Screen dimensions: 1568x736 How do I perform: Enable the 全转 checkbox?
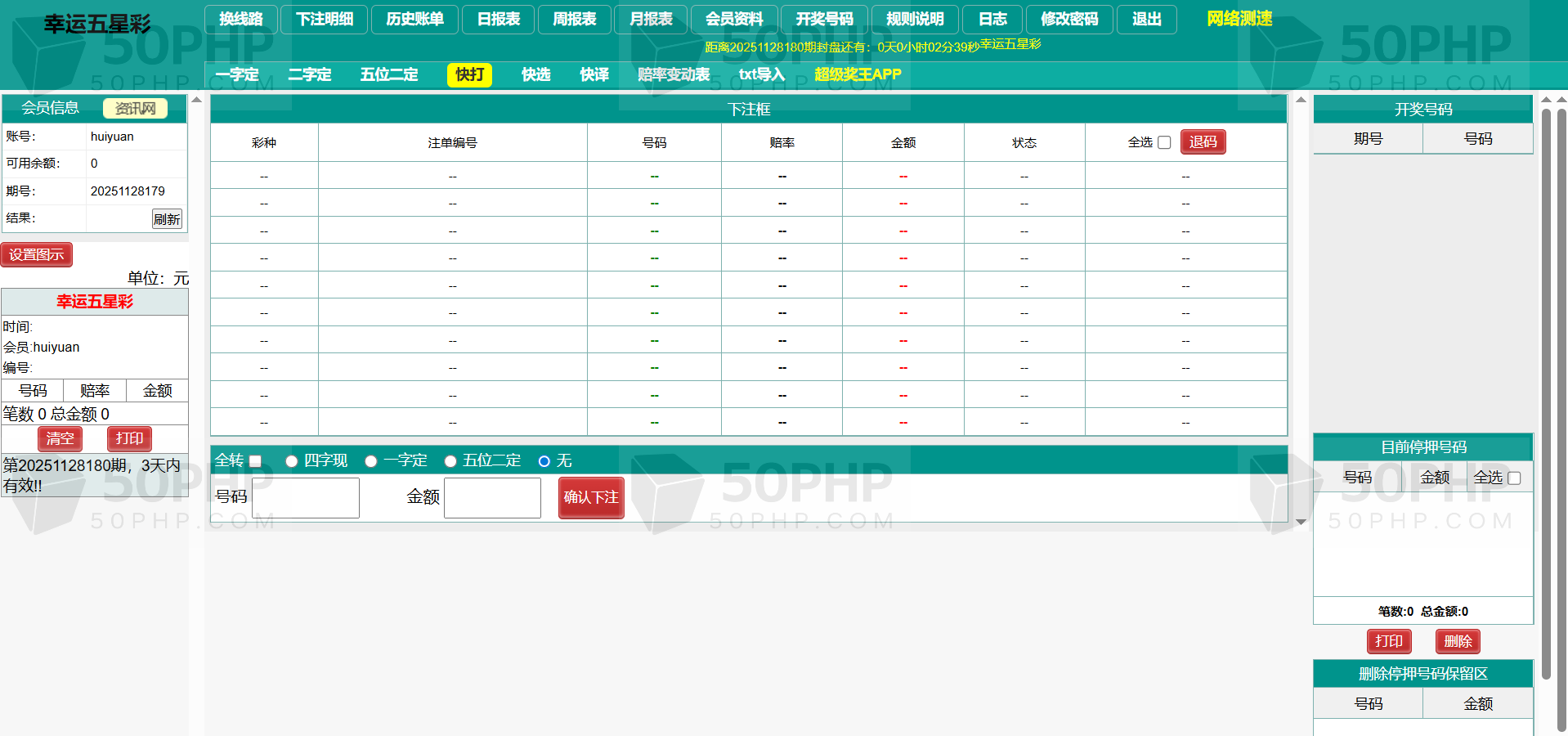[x=255, y=461]
